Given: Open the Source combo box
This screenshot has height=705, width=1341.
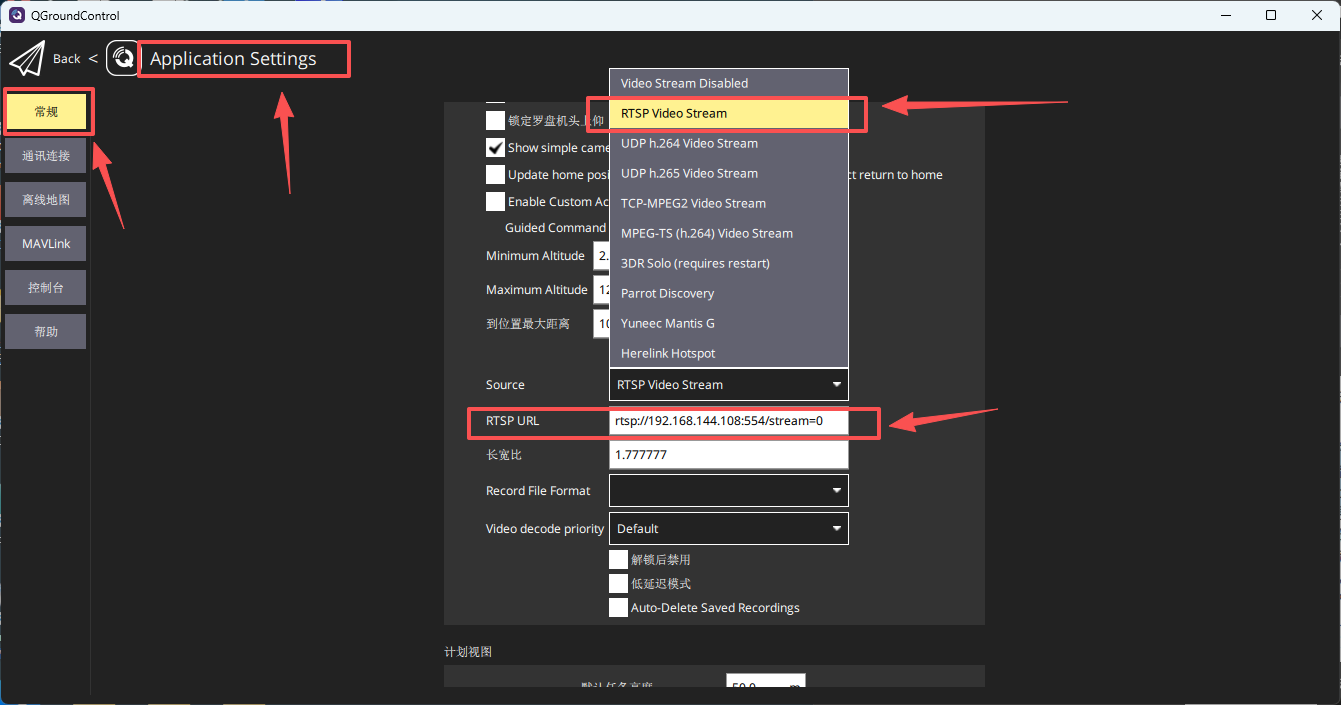Looking at the screenshot, I should 729,384.
